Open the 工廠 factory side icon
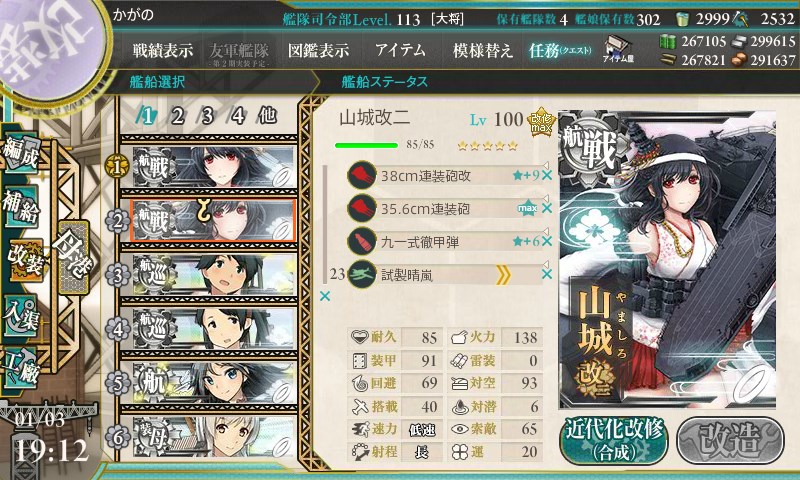The image size is (800, 480). click(21, 368)
